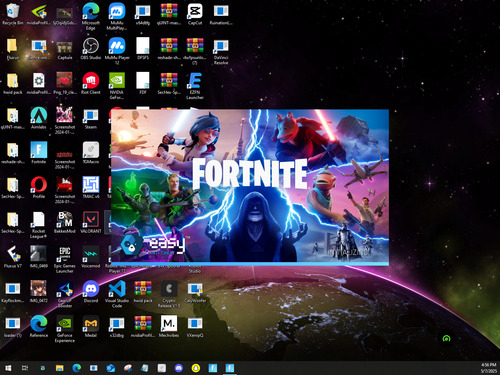
Task: Open the RuinationL desktop shortcut
Action: [x=221, y=14]
